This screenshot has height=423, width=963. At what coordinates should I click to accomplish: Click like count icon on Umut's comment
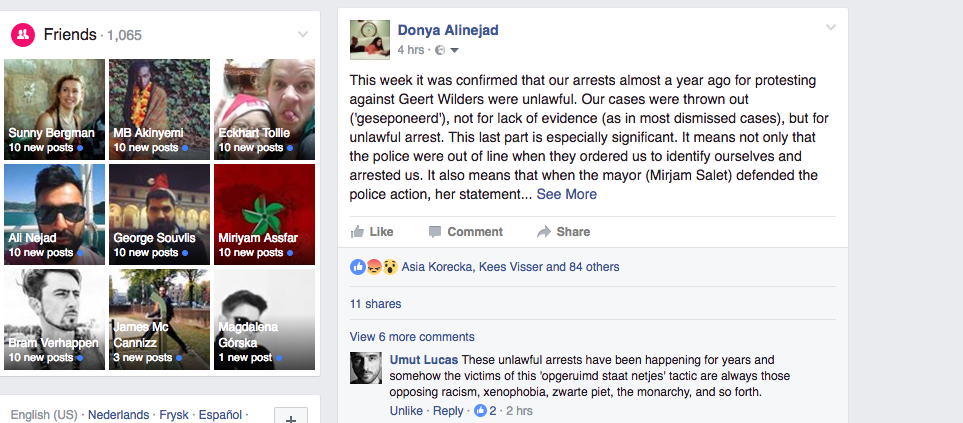tap(480, 411)
